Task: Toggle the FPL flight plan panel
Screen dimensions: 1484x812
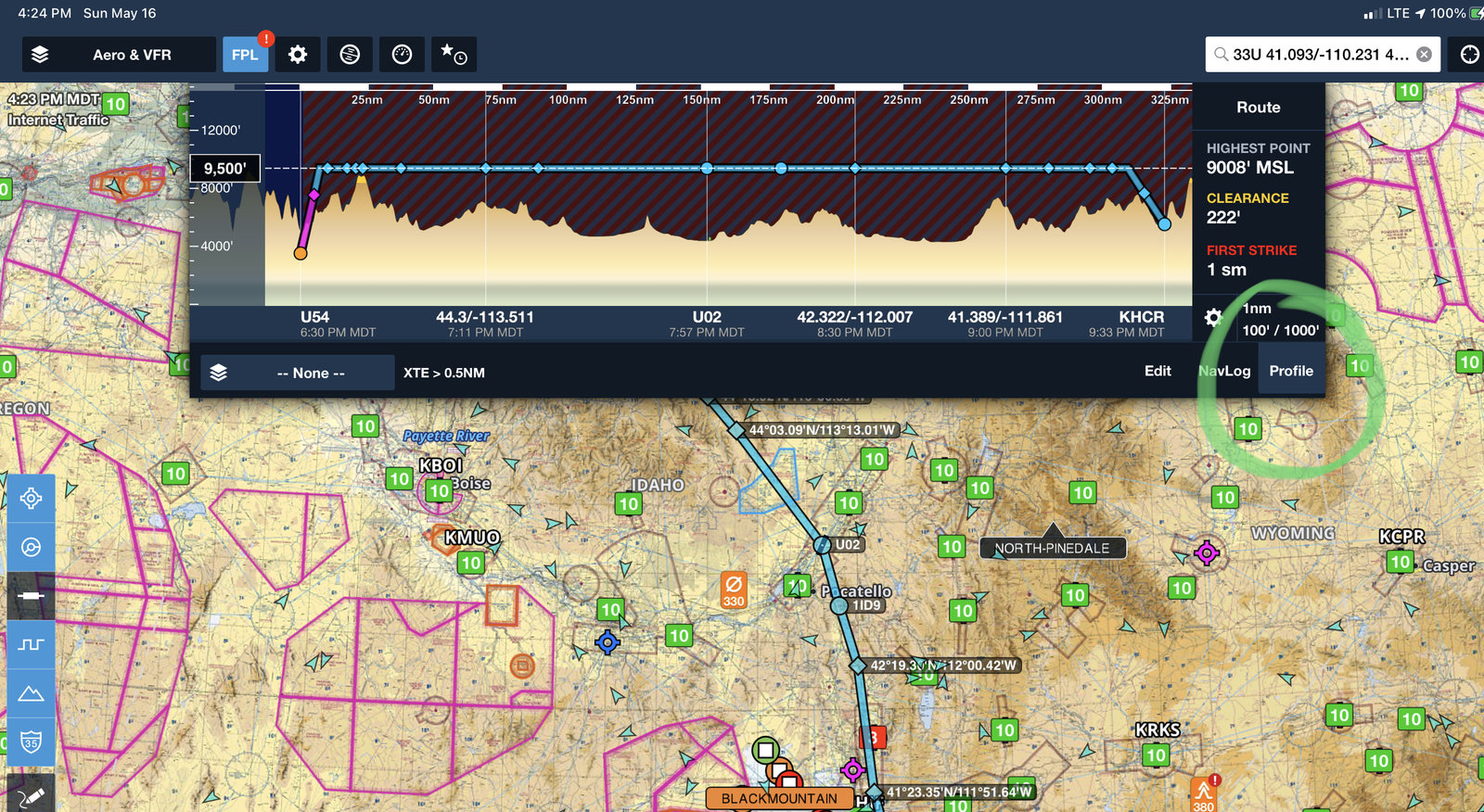Action: (x=245, y=55)
